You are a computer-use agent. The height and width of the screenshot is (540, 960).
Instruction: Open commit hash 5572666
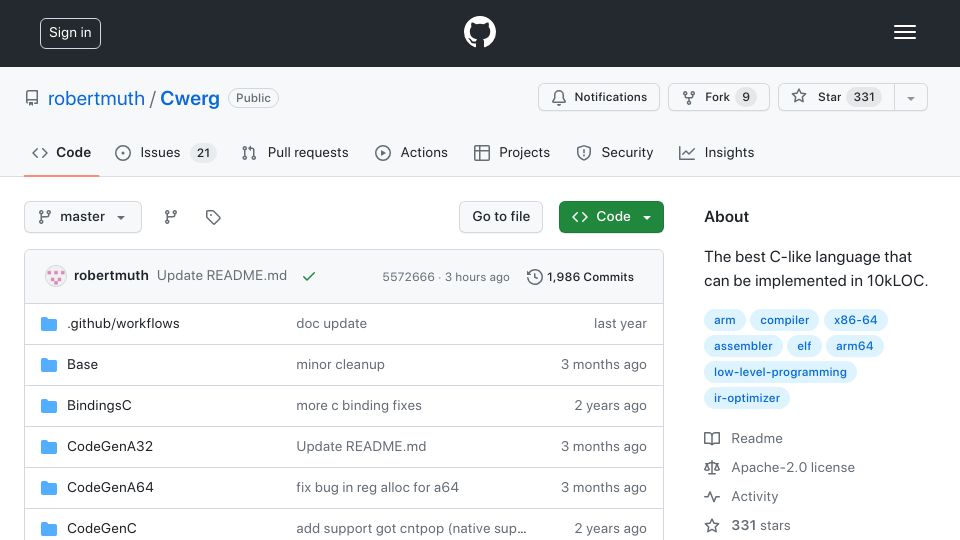(x=408, y=277)
